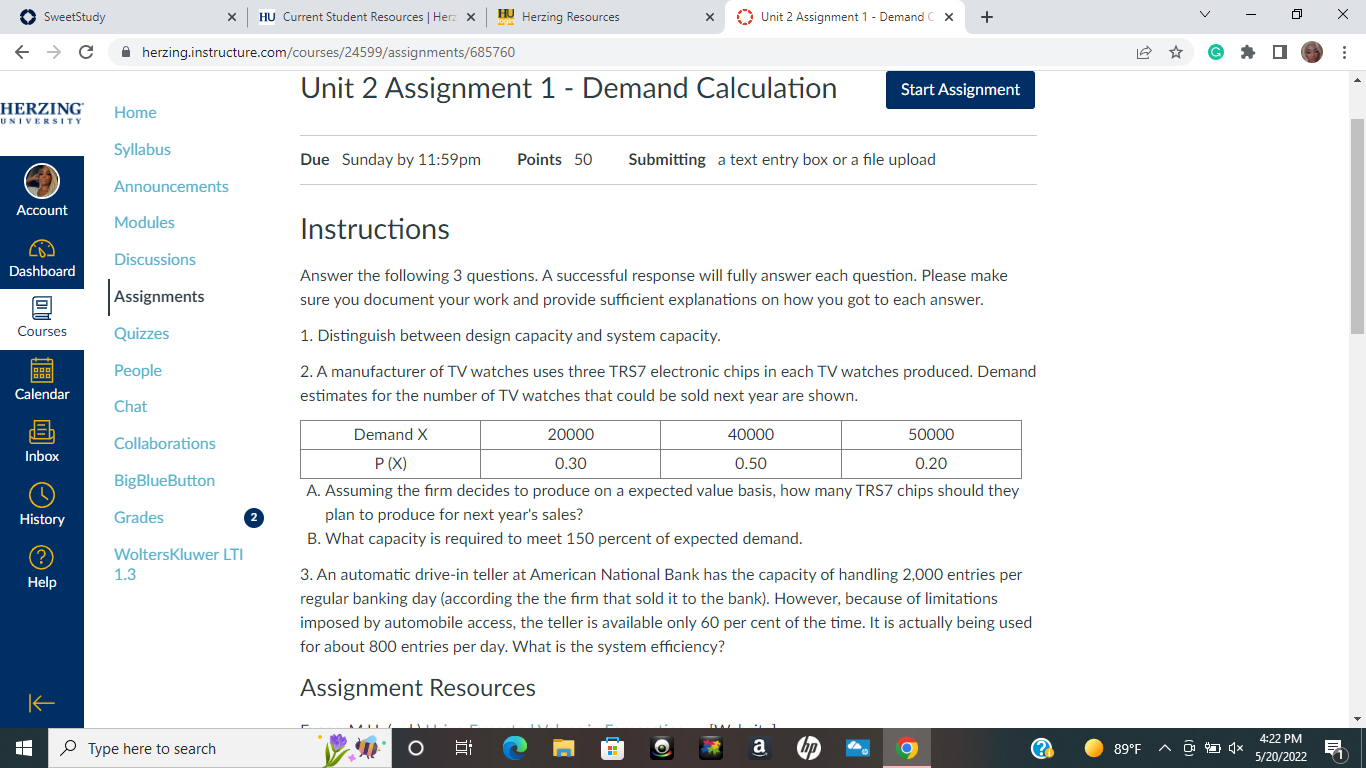Bookmark this page with star icon
The height and width of the screenshot is (768, 1366).
(x=1176, y=52)
